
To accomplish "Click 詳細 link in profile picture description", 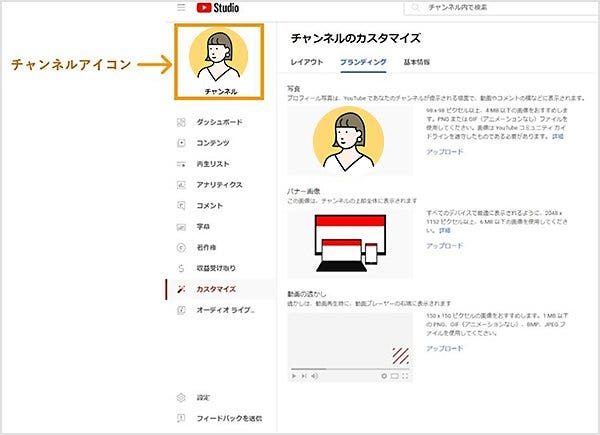I will [558, 137].
